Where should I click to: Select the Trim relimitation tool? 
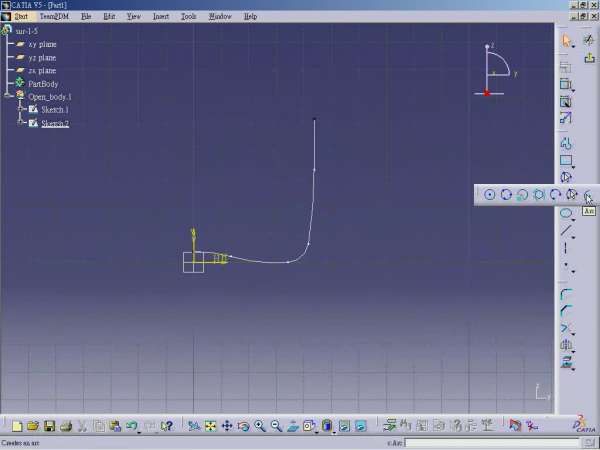click(x=566, y=328)
